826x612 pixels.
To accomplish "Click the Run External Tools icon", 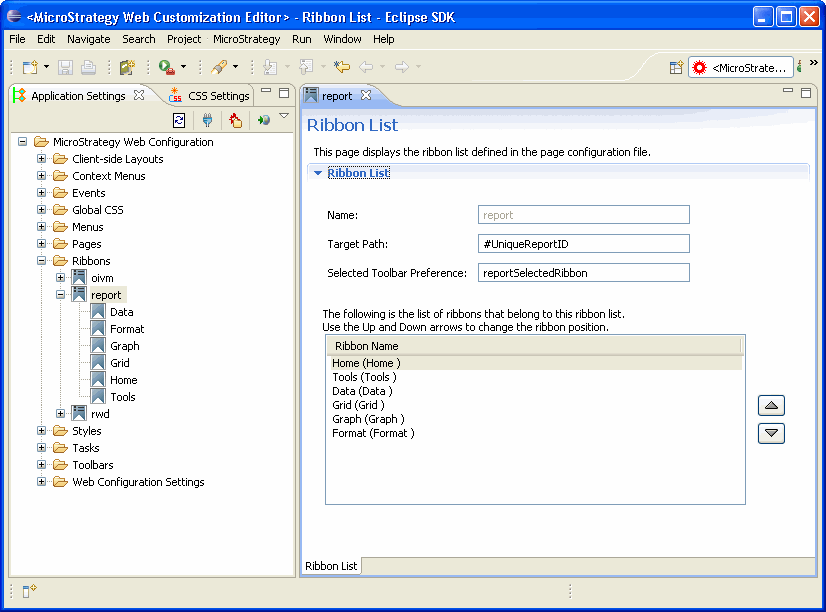I will (166, 67).
